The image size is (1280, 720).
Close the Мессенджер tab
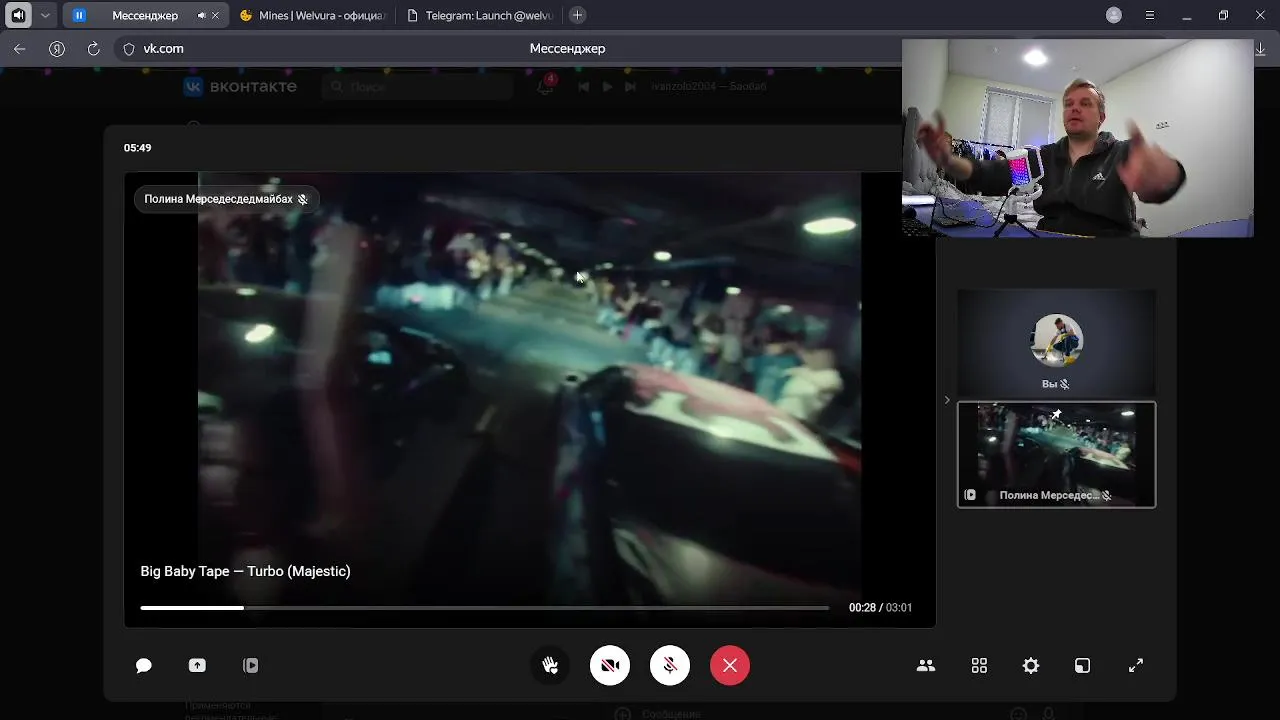(215, 16)
